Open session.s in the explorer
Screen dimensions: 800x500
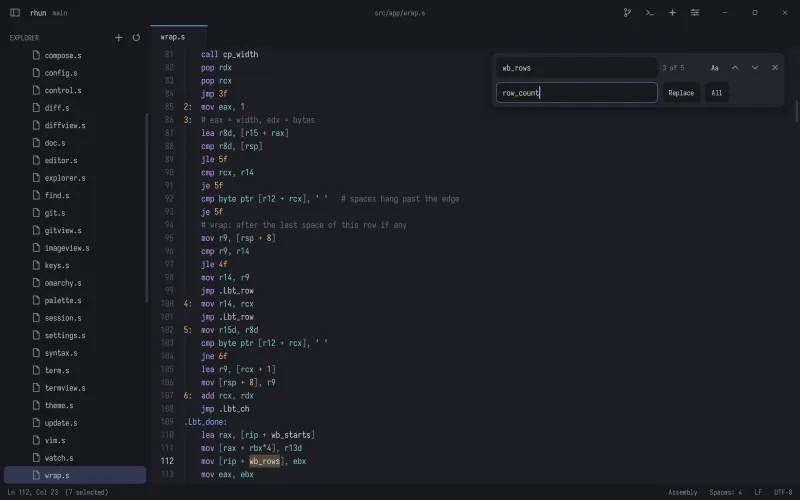[x=75, y=318]
